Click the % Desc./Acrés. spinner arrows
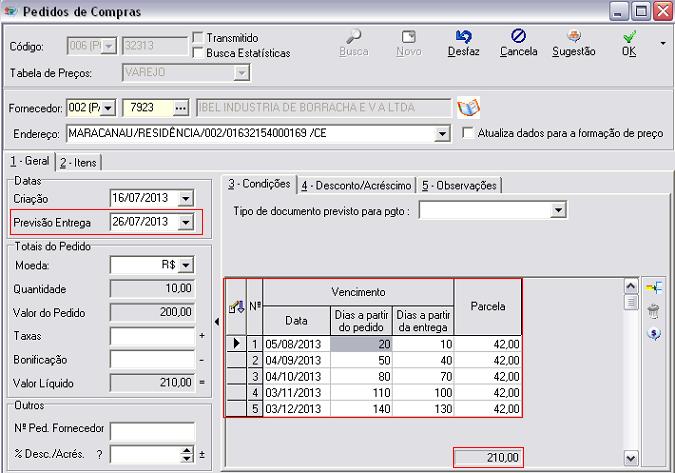 (186, 454)
